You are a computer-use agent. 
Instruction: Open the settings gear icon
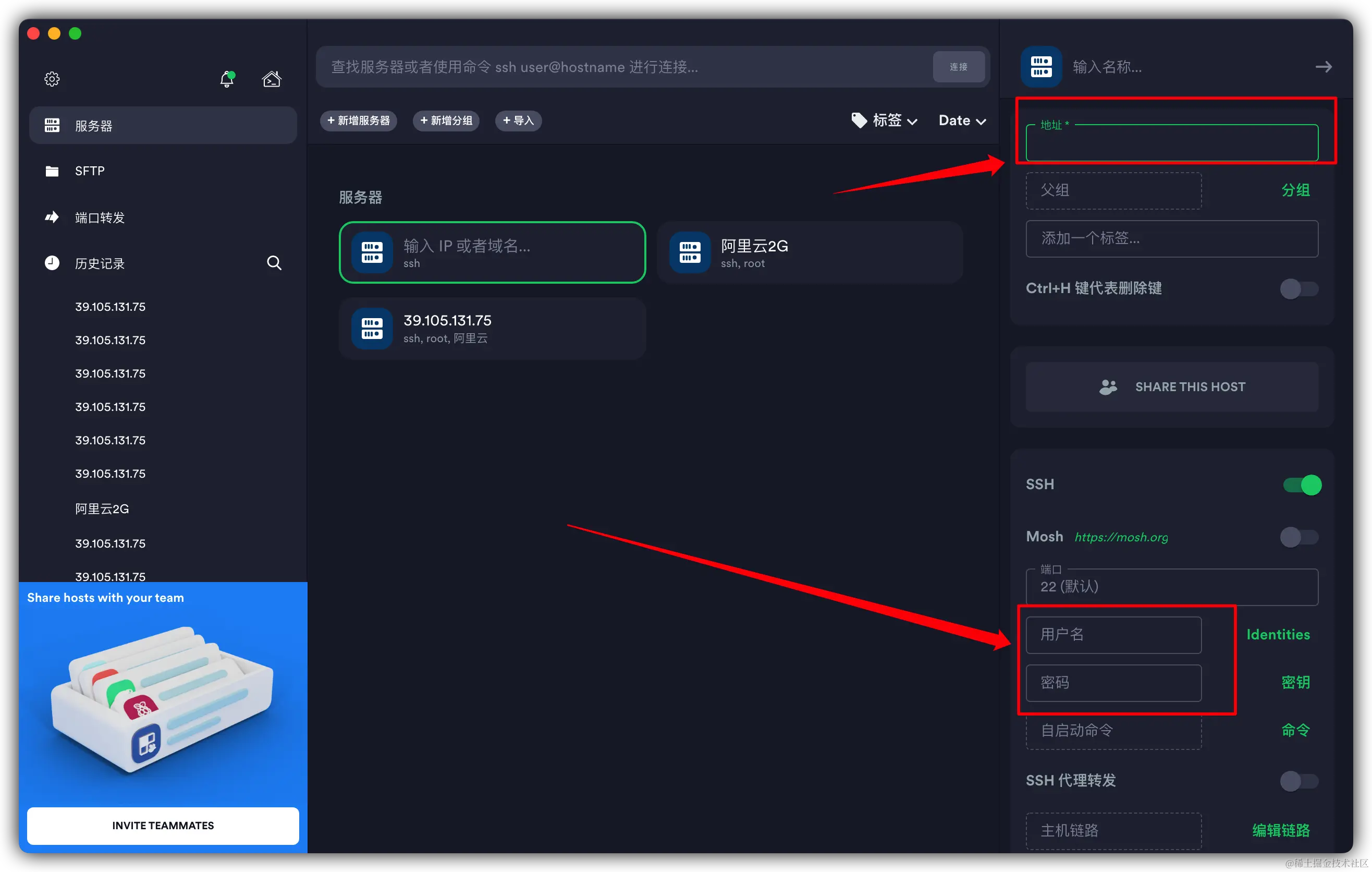coord(52,79)
